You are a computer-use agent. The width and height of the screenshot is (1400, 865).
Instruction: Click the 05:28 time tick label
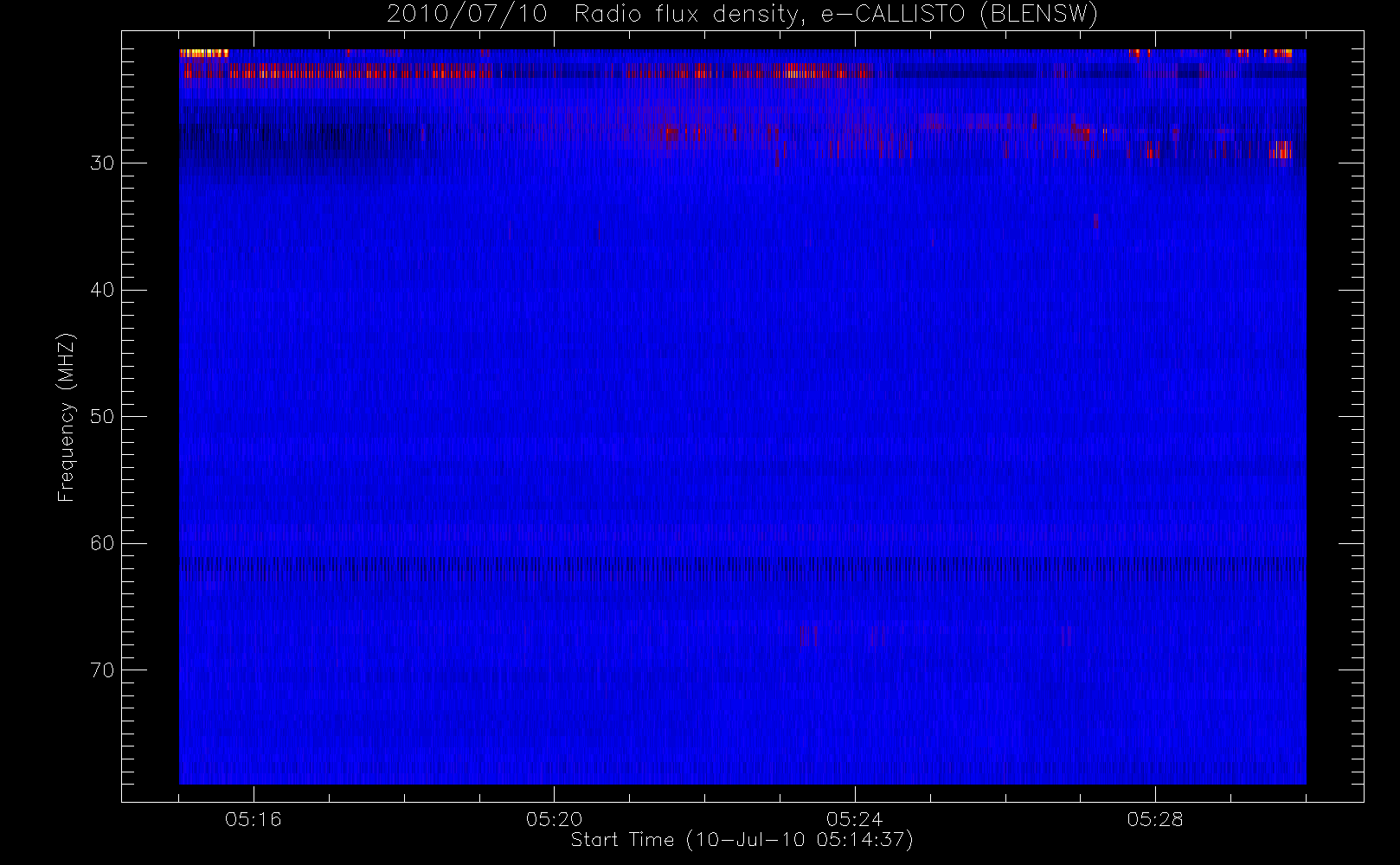(x=1155, y=819)
